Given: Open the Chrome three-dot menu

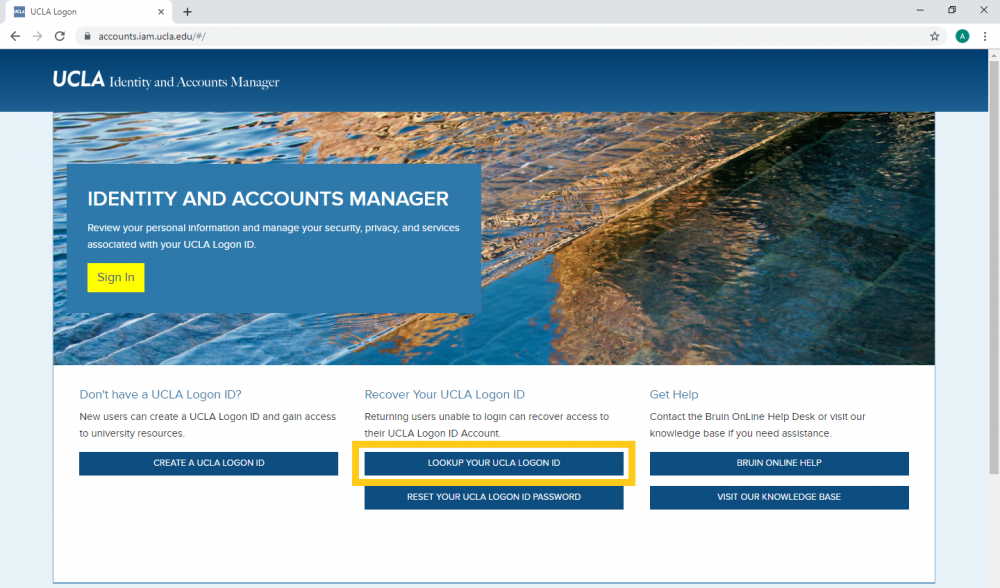Looking at the screenshot, I should (985, 36).
